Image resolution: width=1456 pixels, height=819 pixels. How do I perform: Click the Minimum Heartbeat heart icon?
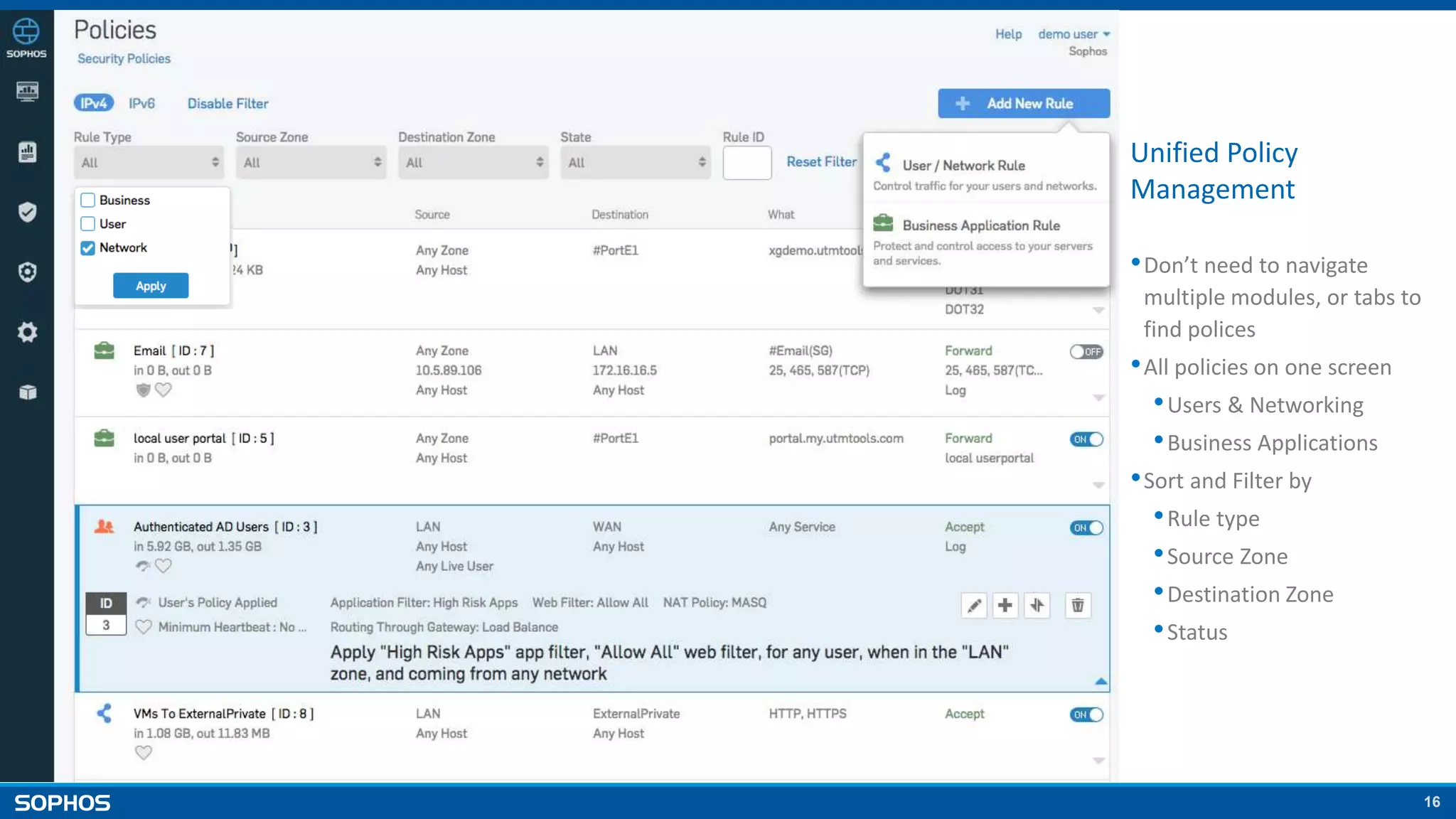(x=143, y=627)
